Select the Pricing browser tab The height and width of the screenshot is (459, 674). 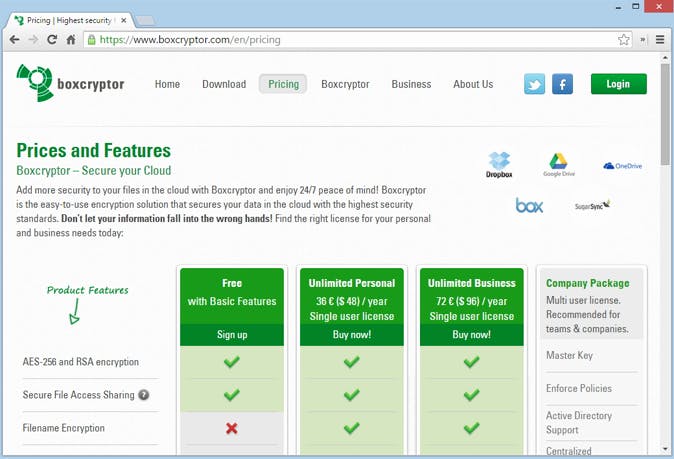click(69, 20)
